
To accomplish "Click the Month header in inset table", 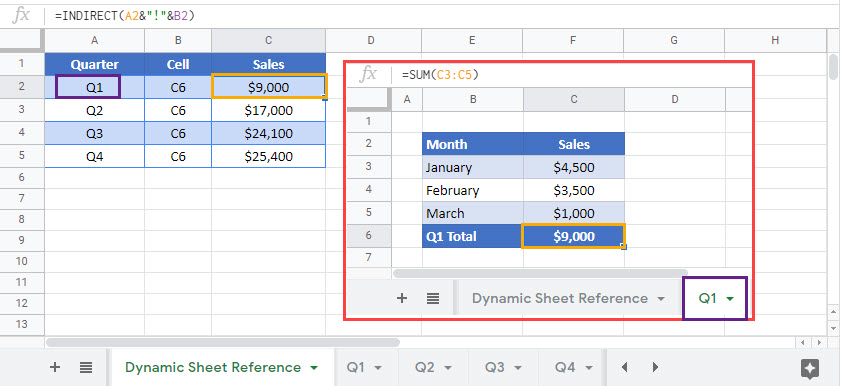I will point(473,144).
